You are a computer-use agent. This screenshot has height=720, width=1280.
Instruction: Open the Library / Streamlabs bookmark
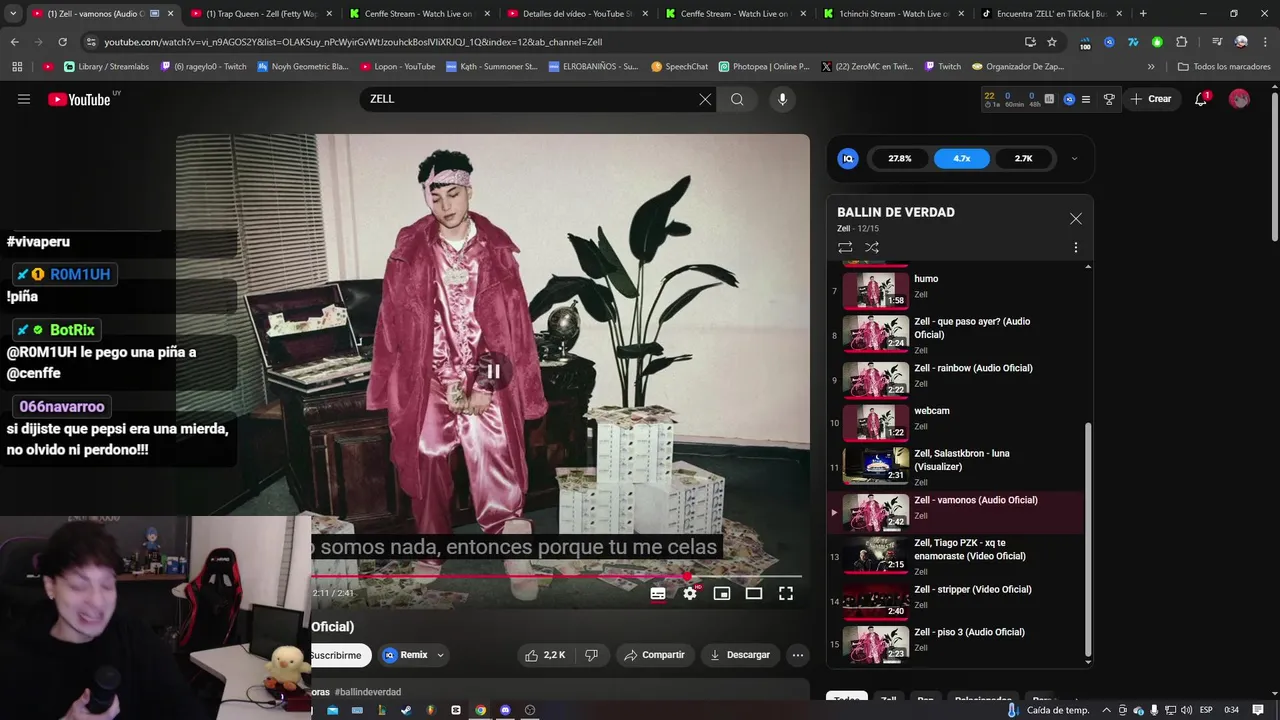pyautogui.click(x=104, y=67)
